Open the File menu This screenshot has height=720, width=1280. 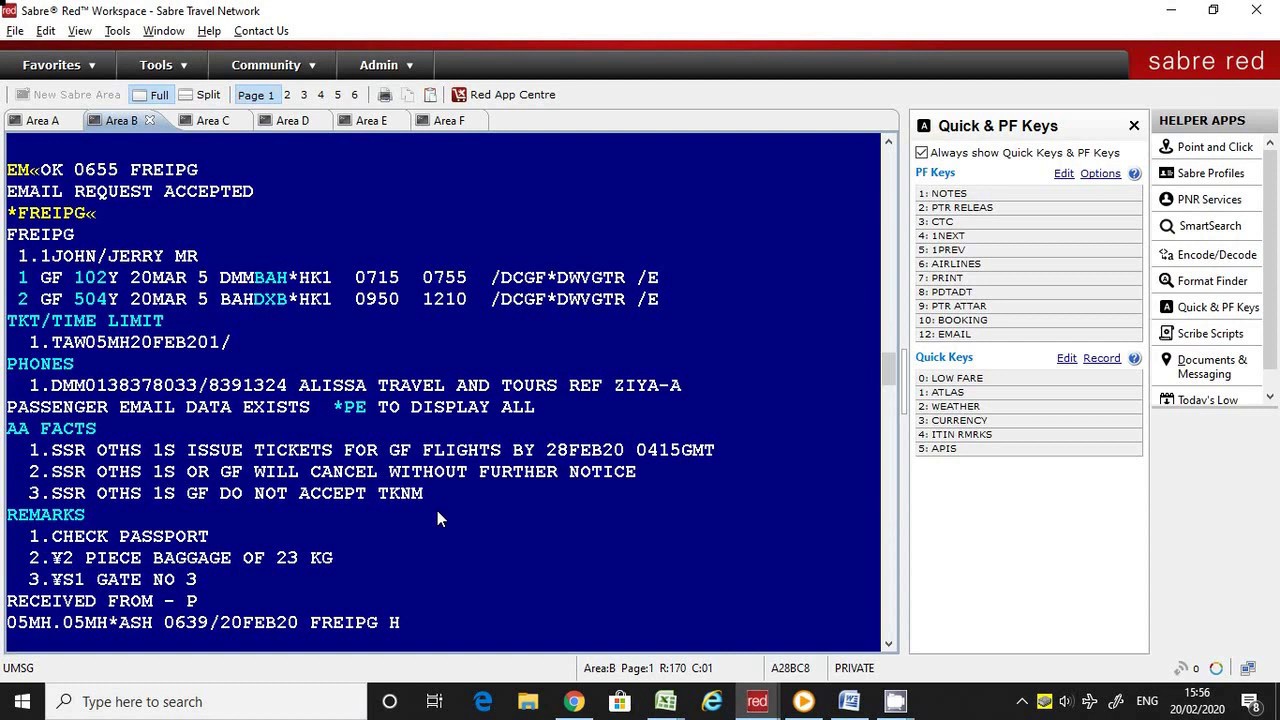[15, 31]
